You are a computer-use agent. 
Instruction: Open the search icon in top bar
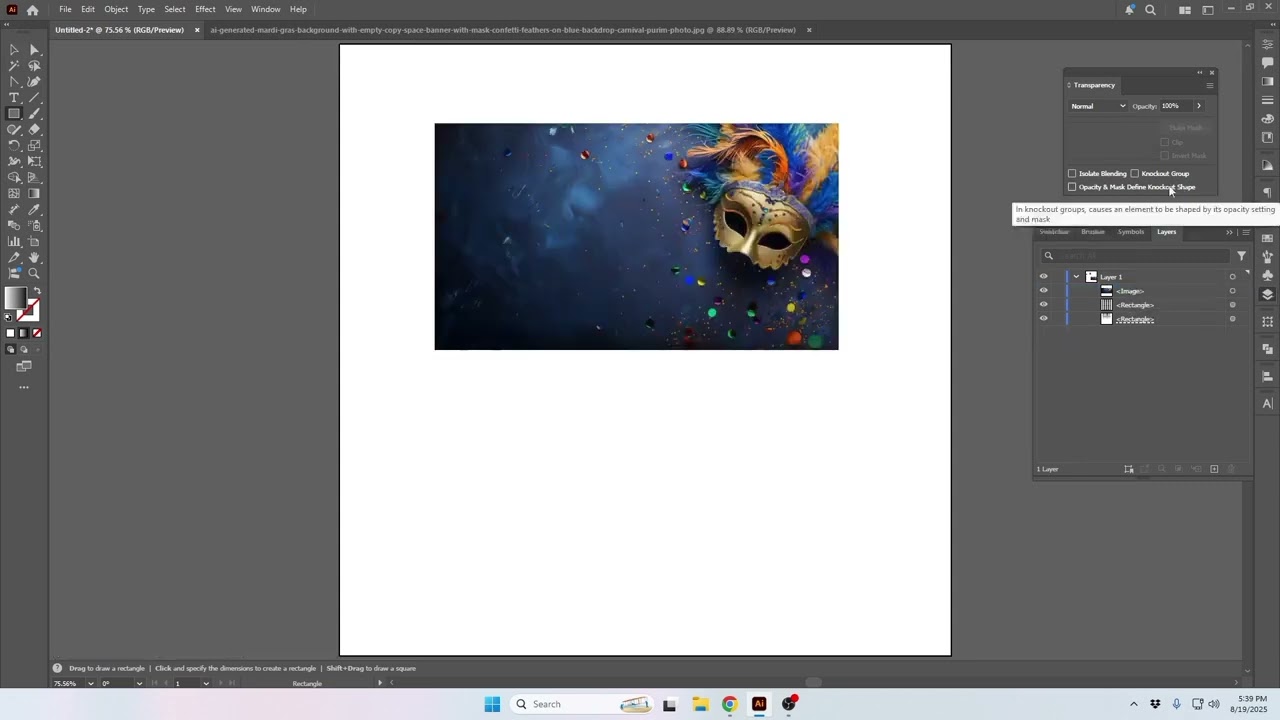point(1150,10)
